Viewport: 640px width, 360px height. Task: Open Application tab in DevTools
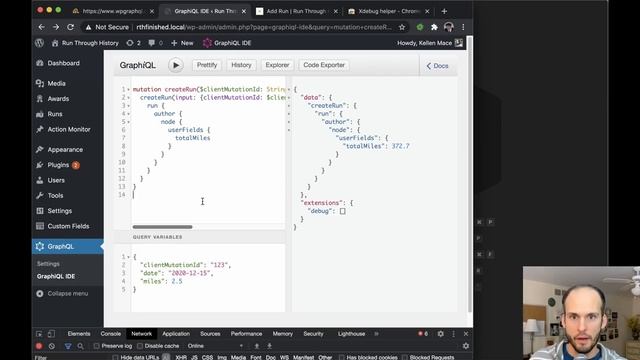click(x=176, y=334)
